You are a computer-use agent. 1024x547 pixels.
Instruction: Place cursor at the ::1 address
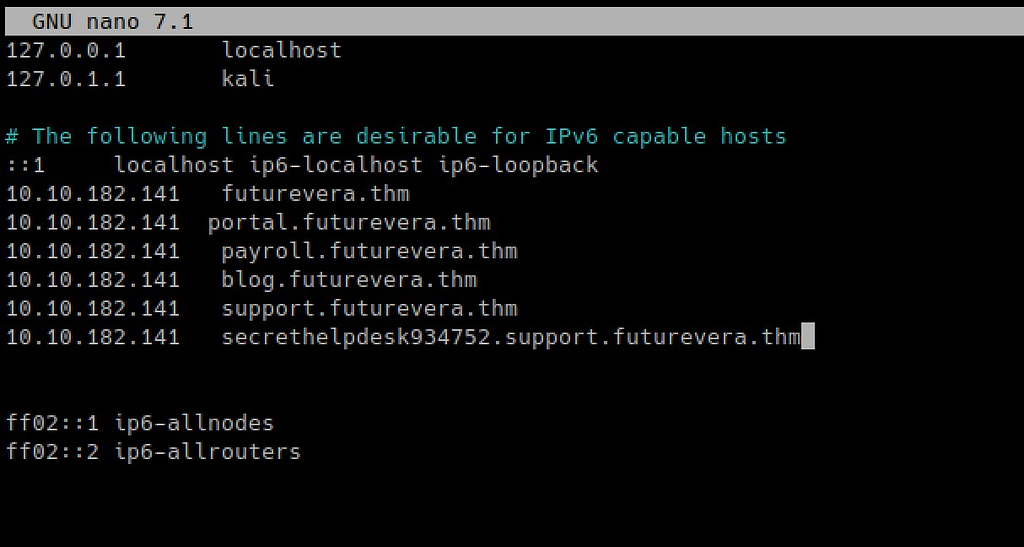[25, 164]
